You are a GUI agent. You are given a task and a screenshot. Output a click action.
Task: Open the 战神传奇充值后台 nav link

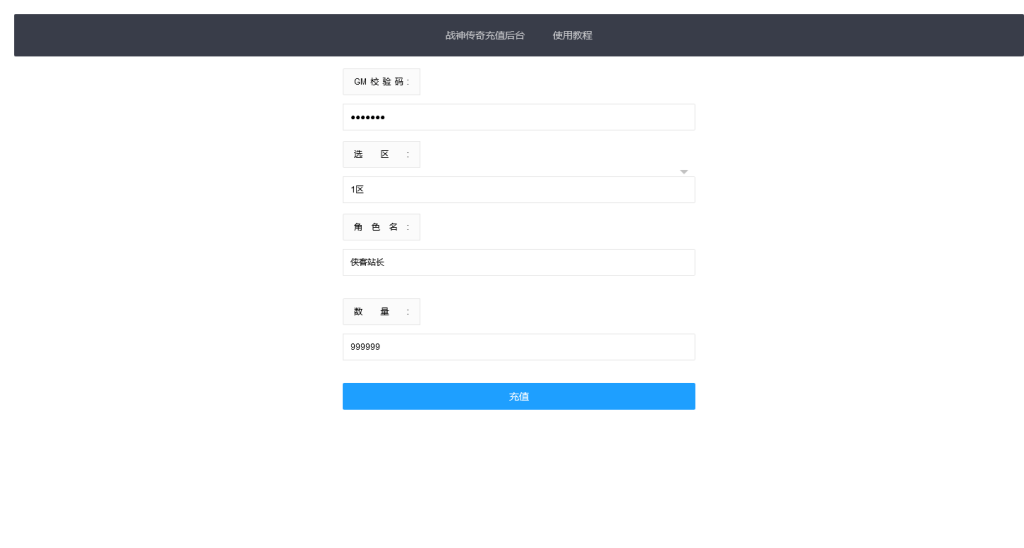click(485, 35)
